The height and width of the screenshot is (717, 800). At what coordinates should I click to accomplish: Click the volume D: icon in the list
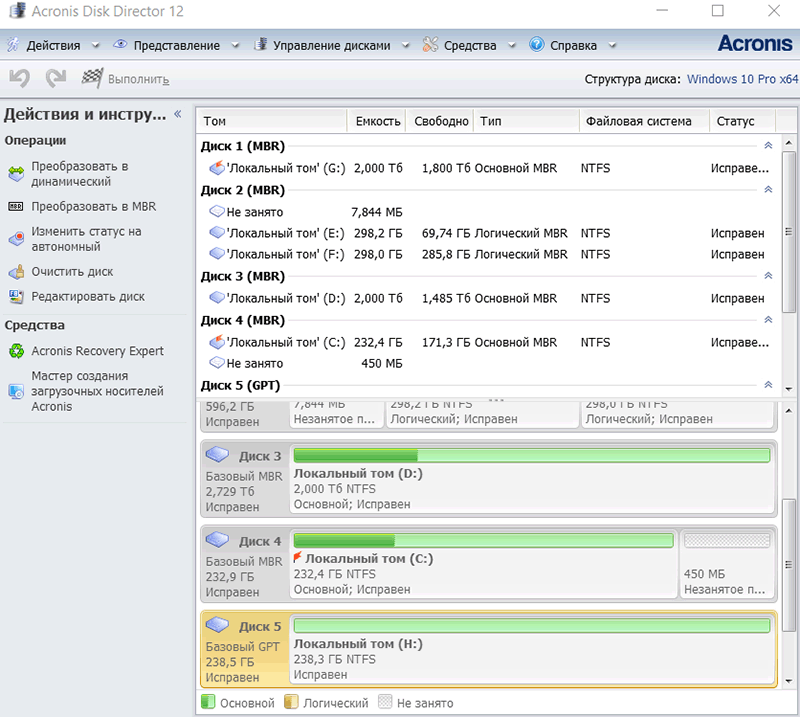pos(217,298)
